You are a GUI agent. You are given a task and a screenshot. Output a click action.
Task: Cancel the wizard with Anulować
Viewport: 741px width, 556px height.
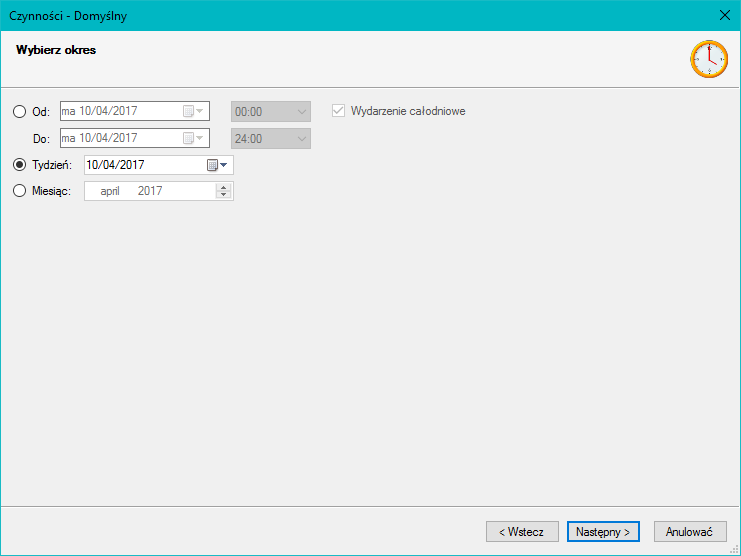pos(689,532)
